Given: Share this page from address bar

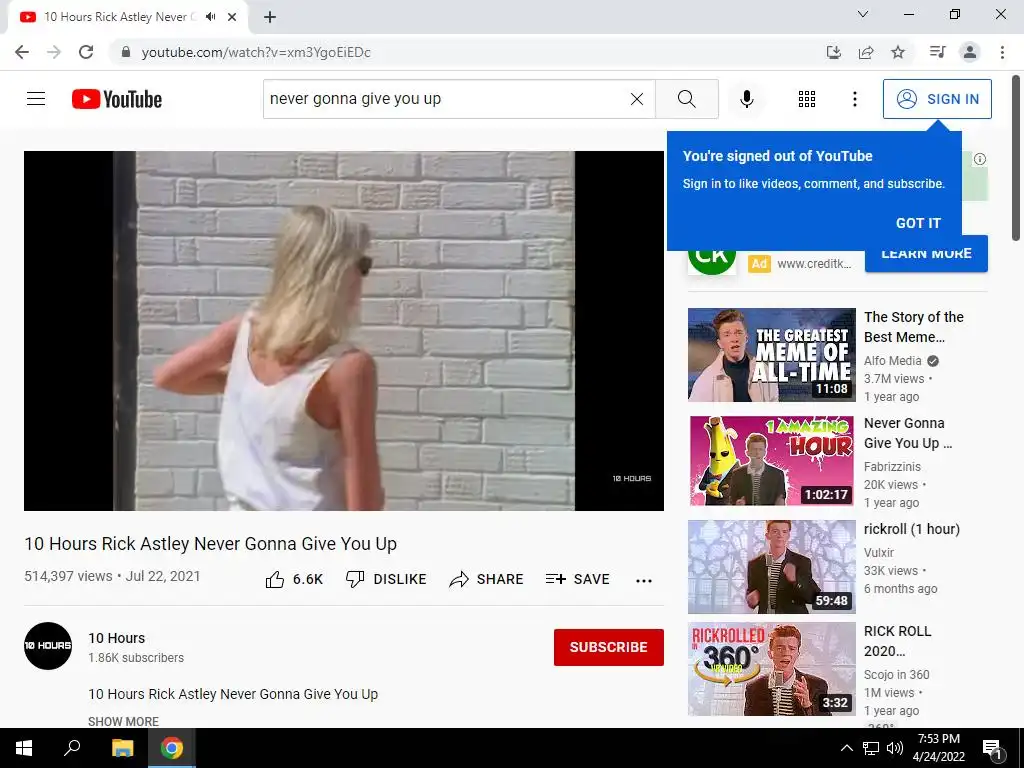Looking at the screenshot, I should (866, 52).
